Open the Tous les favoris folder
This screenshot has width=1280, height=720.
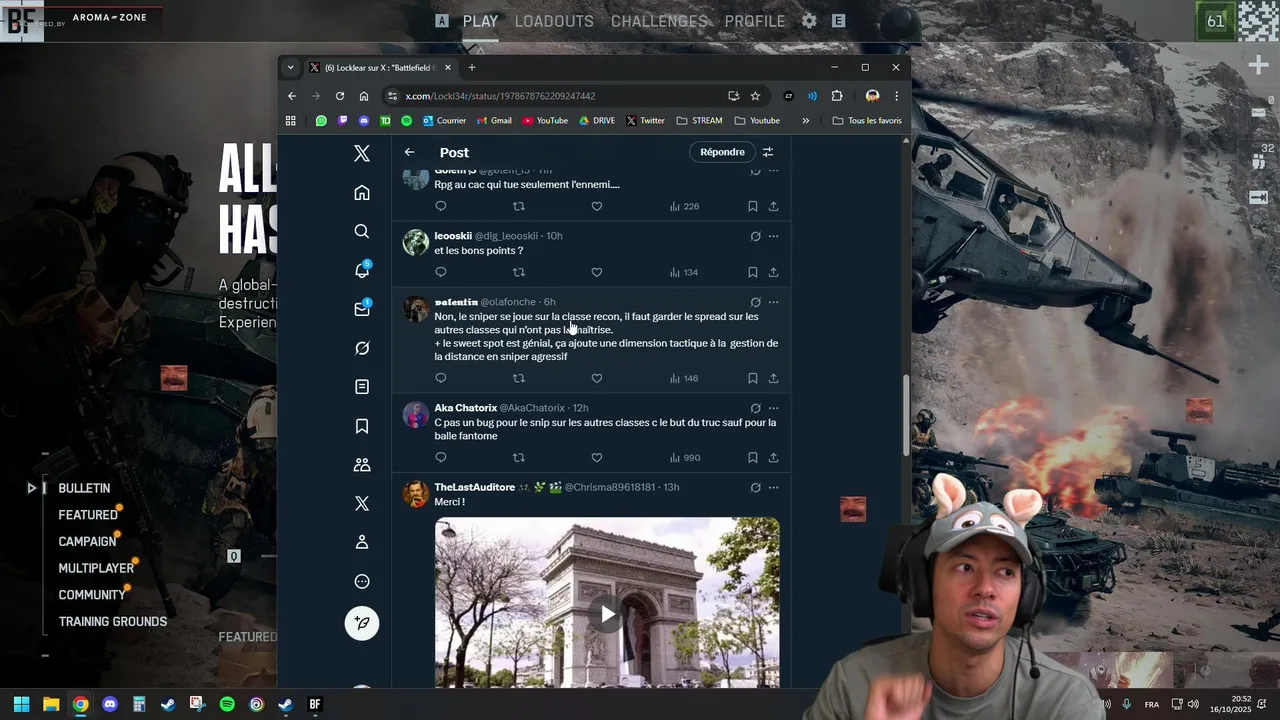(x=867, y=120)
